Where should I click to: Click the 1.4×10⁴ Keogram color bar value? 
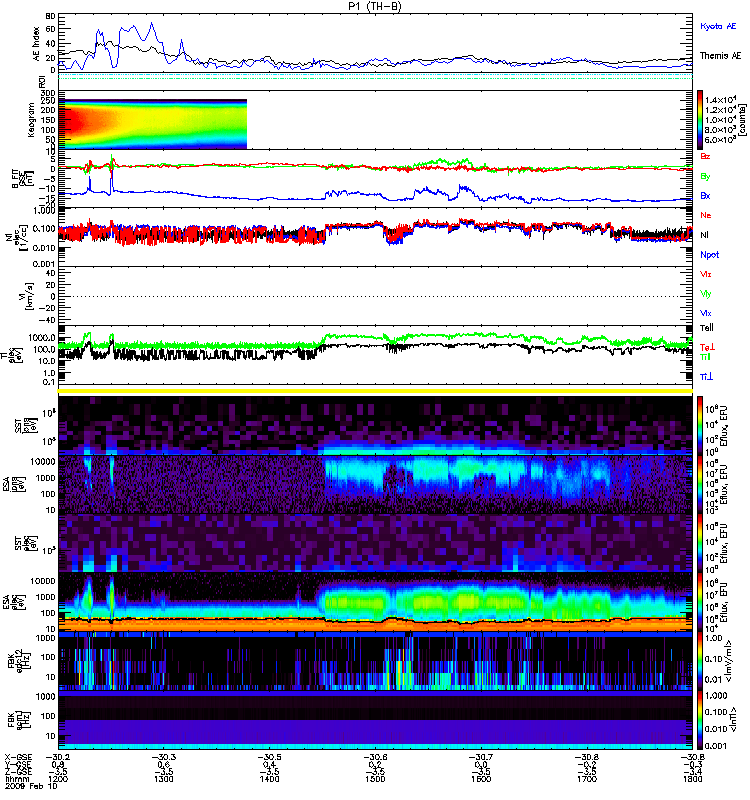[720, 99]
